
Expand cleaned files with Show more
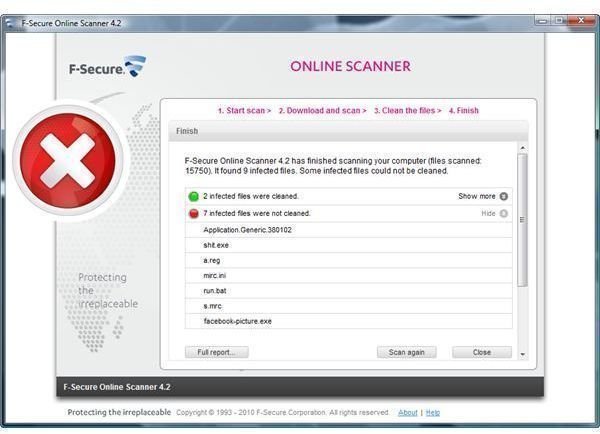[483, 196]
